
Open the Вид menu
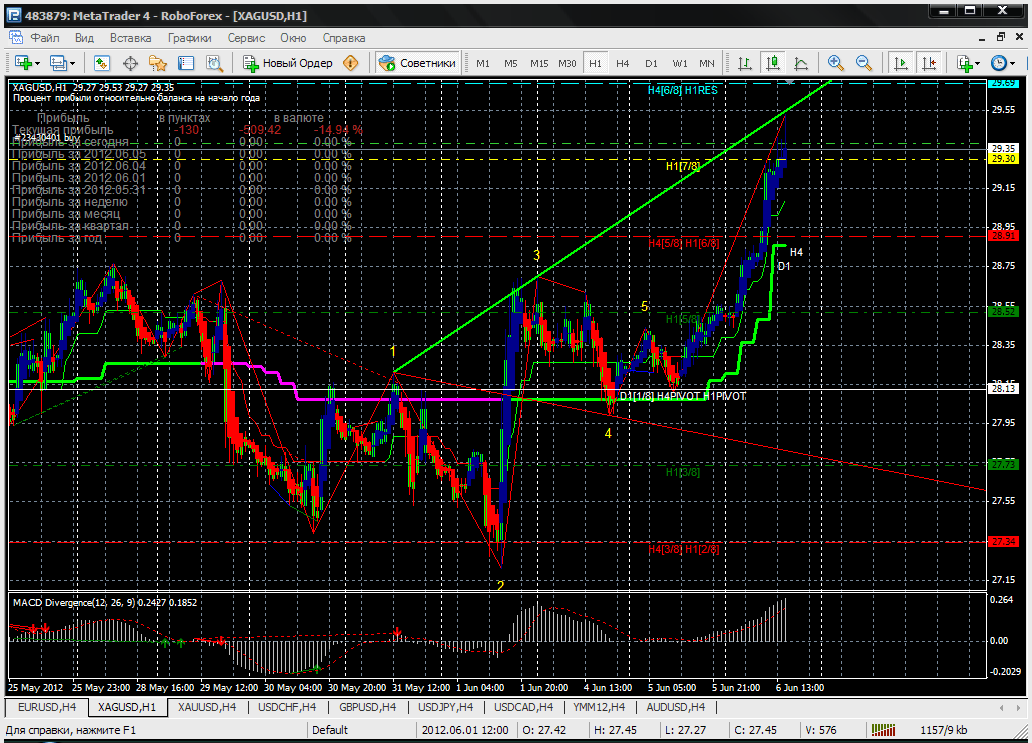(84, 38)
